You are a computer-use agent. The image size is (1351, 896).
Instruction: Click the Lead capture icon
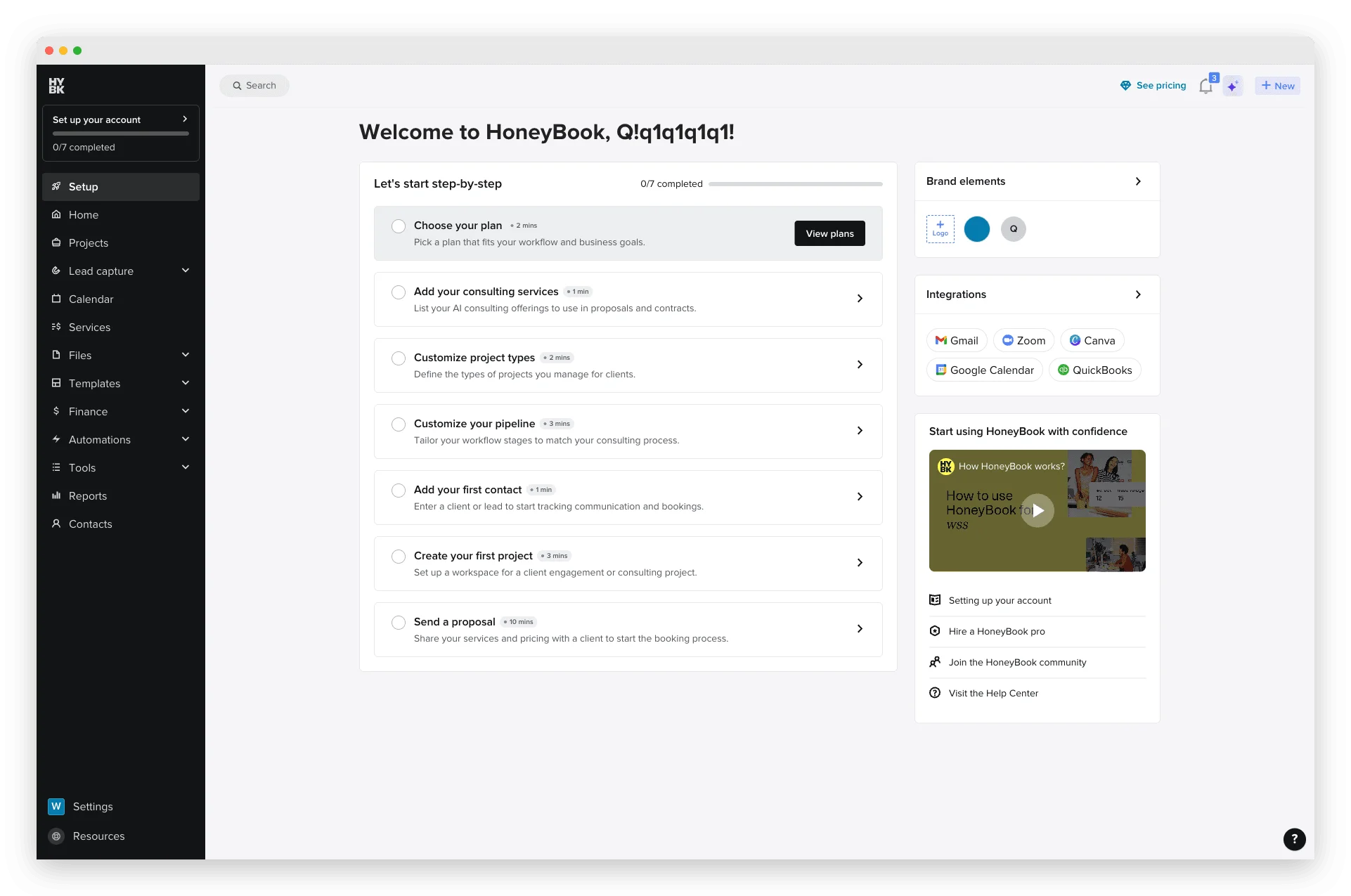click(56, 271)
